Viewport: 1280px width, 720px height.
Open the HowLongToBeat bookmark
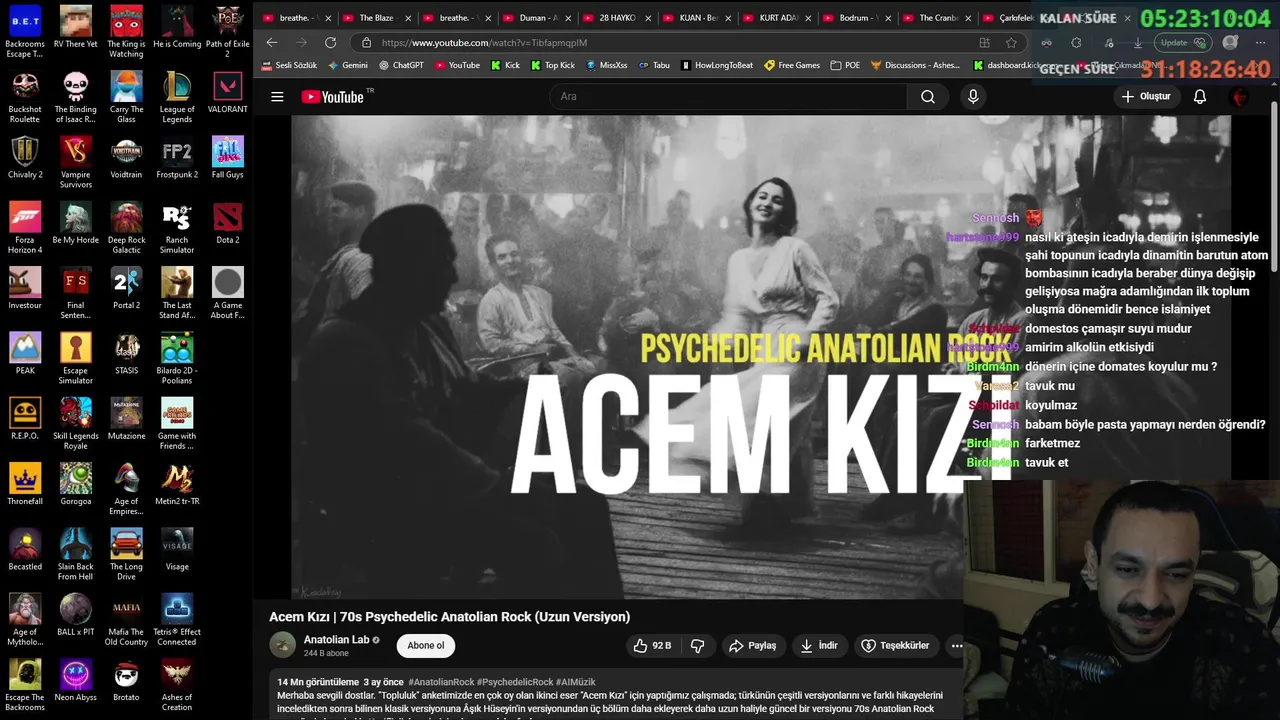pos(717,65)
